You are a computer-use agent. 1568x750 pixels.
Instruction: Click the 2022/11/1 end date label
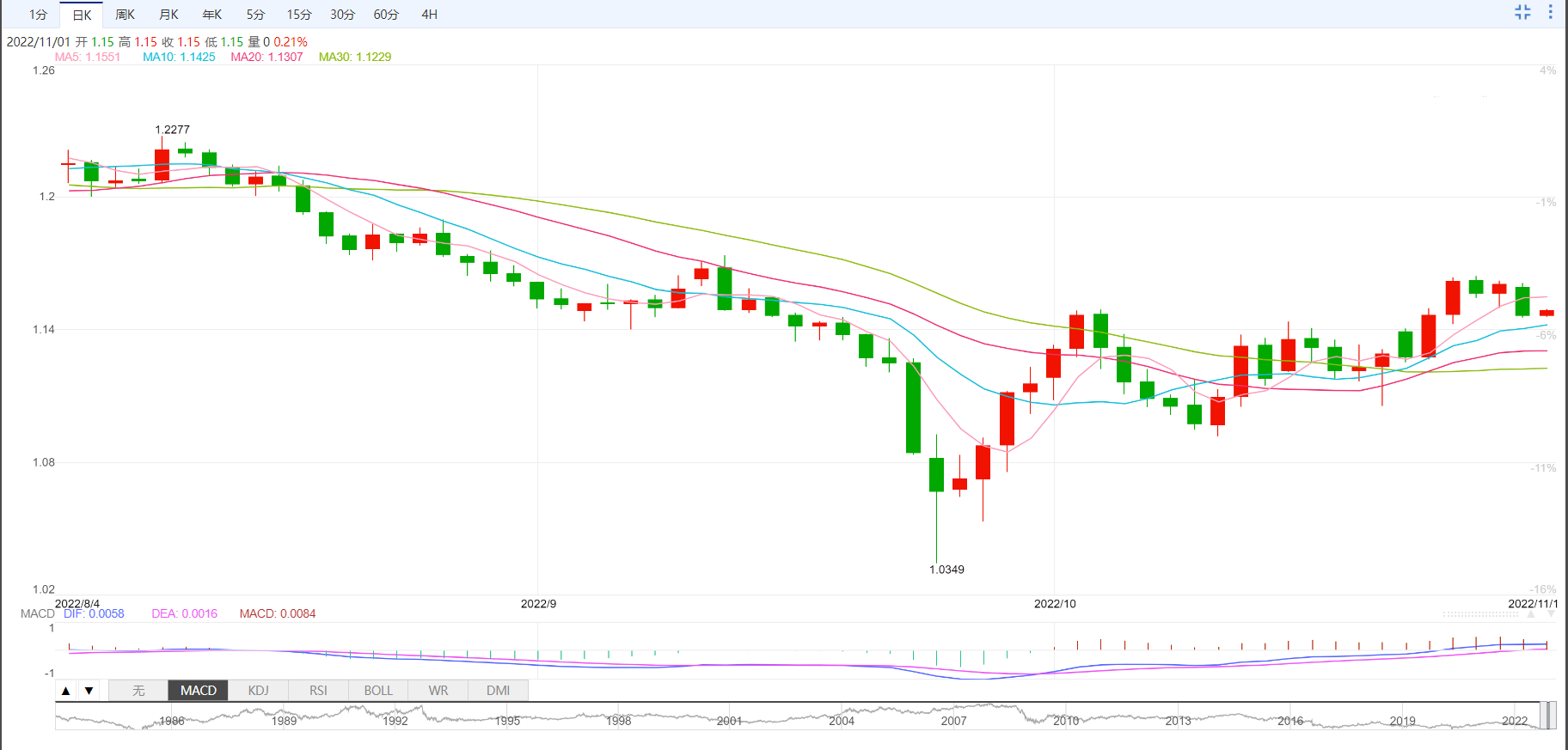(1533, 604)
